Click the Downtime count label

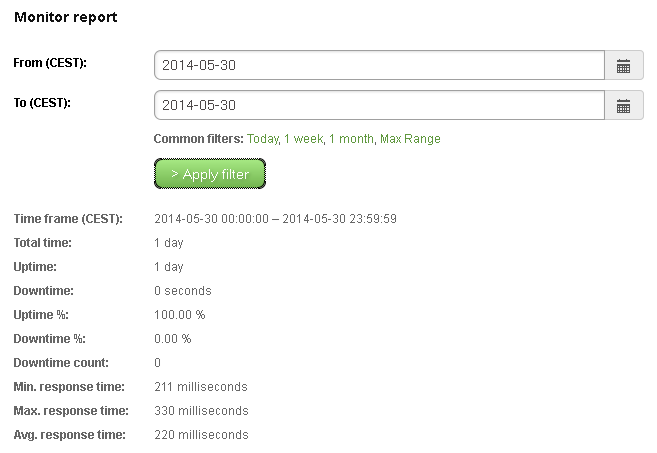pyautogui.click(x=61, y=363)
